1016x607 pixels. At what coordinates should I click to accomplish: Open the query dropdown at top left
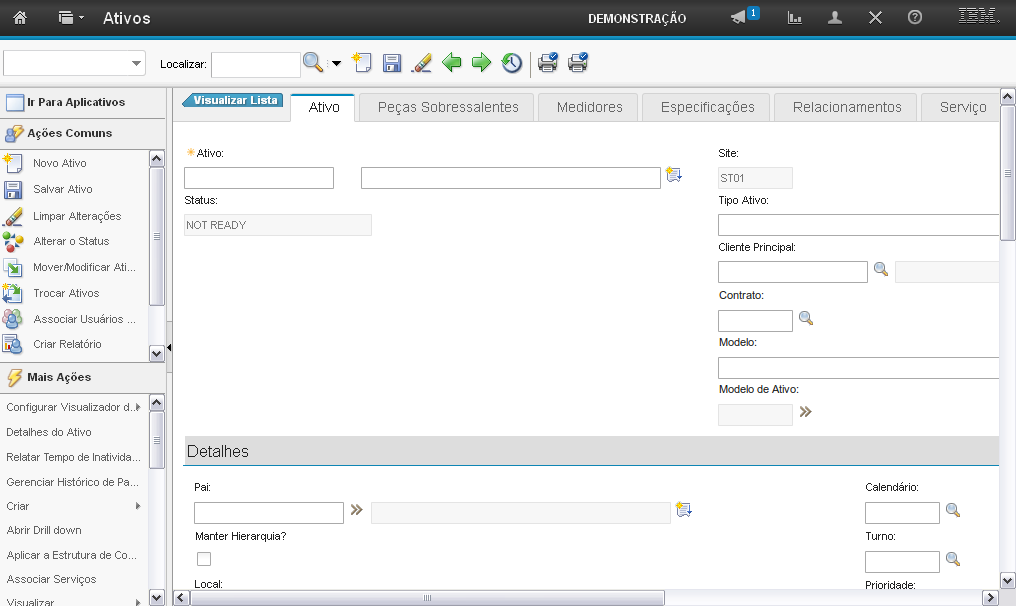75,64
